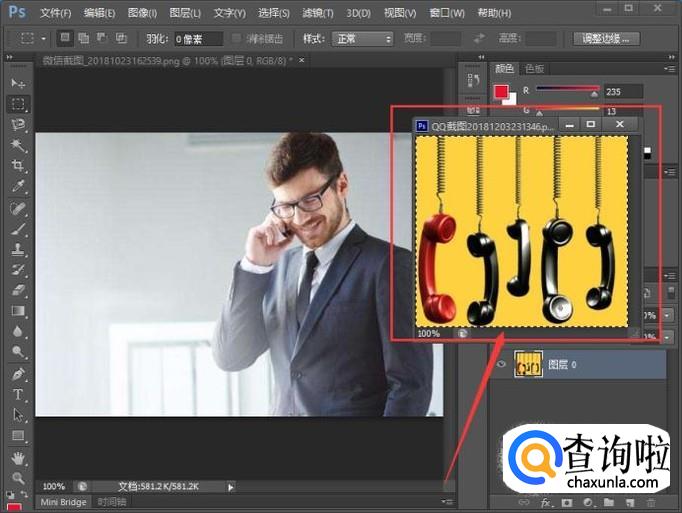This screenshot has width=682, height=513.
Task: Click the R channel color slider
Action: click(x=567, y=90)
